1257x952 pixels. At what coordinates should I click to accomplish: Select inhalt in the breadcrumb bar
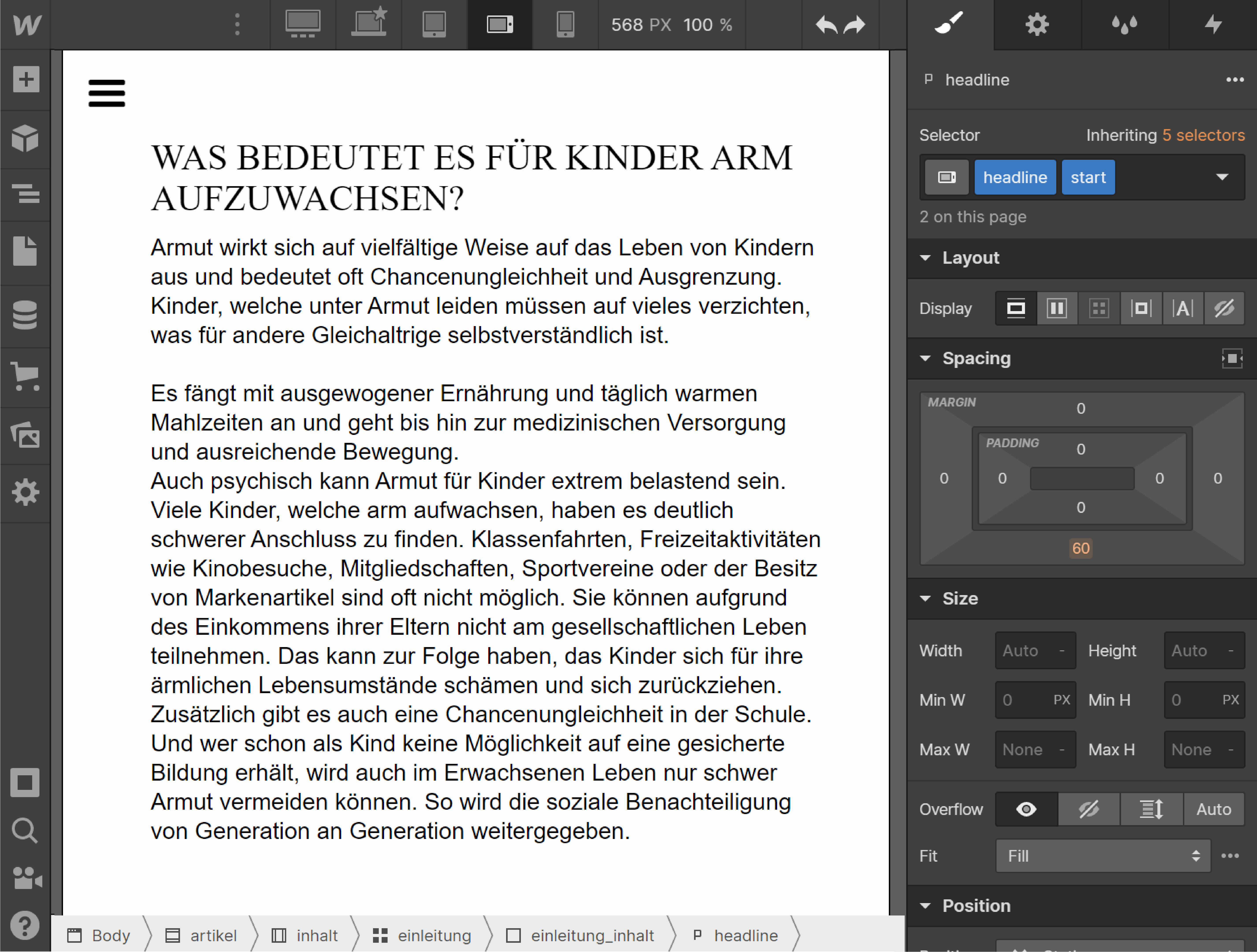pyautogui.click(x=305, y=935)
